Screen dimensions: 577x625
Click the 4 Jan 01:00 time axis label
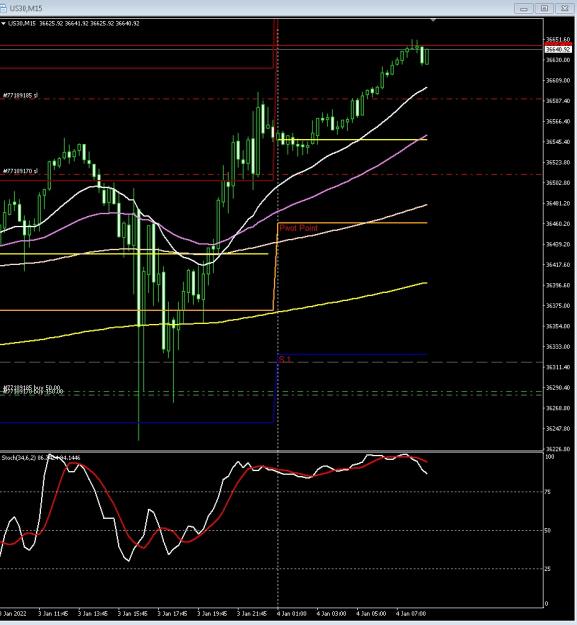pos(292,614)
